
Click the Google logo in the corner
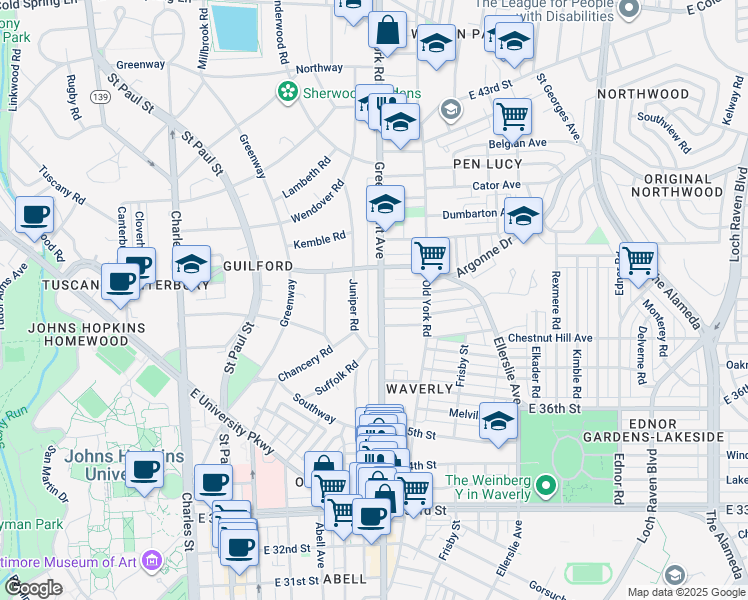(x=32, y=588)
